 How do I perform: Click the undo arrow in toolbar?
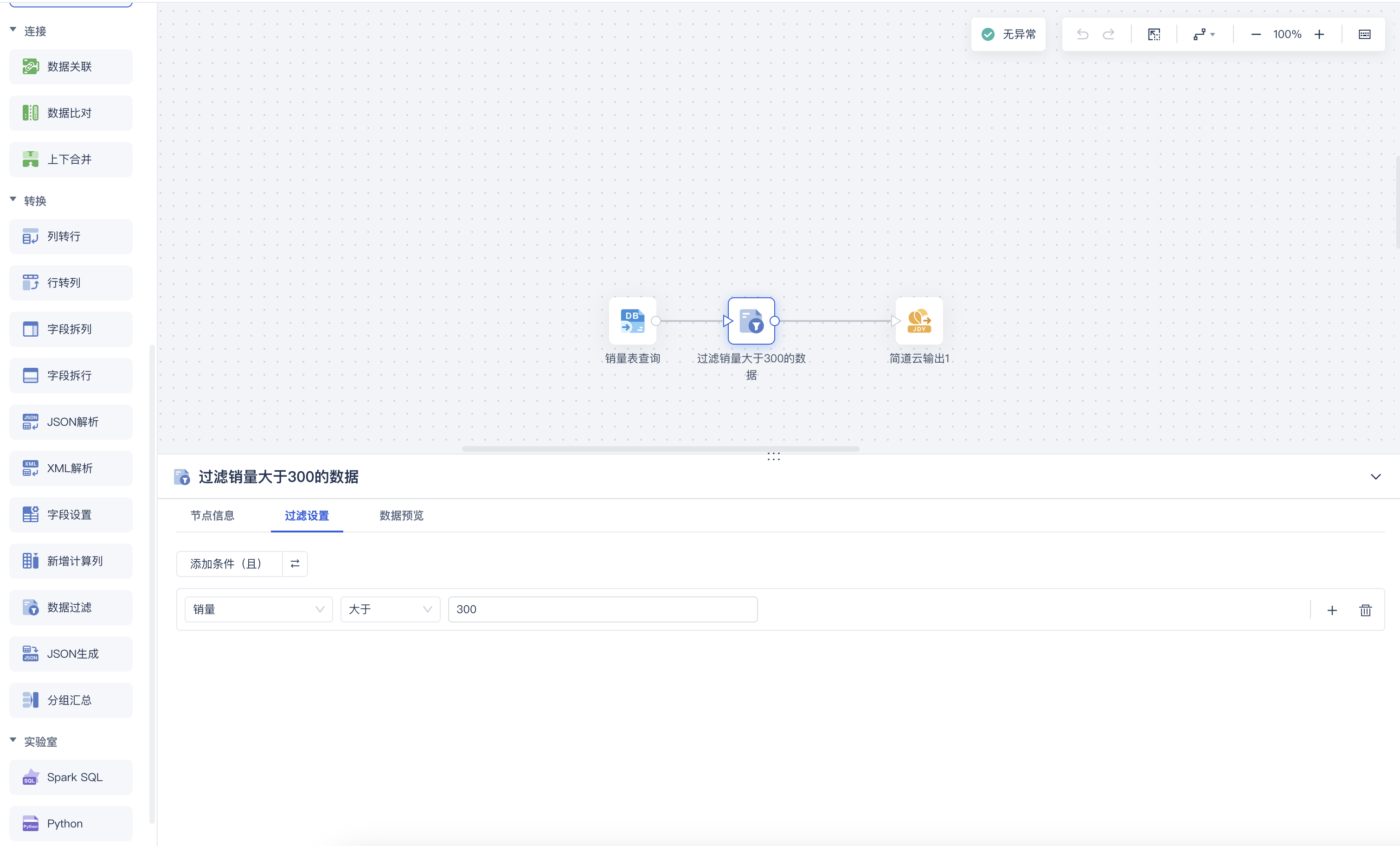pos(1082,34)
